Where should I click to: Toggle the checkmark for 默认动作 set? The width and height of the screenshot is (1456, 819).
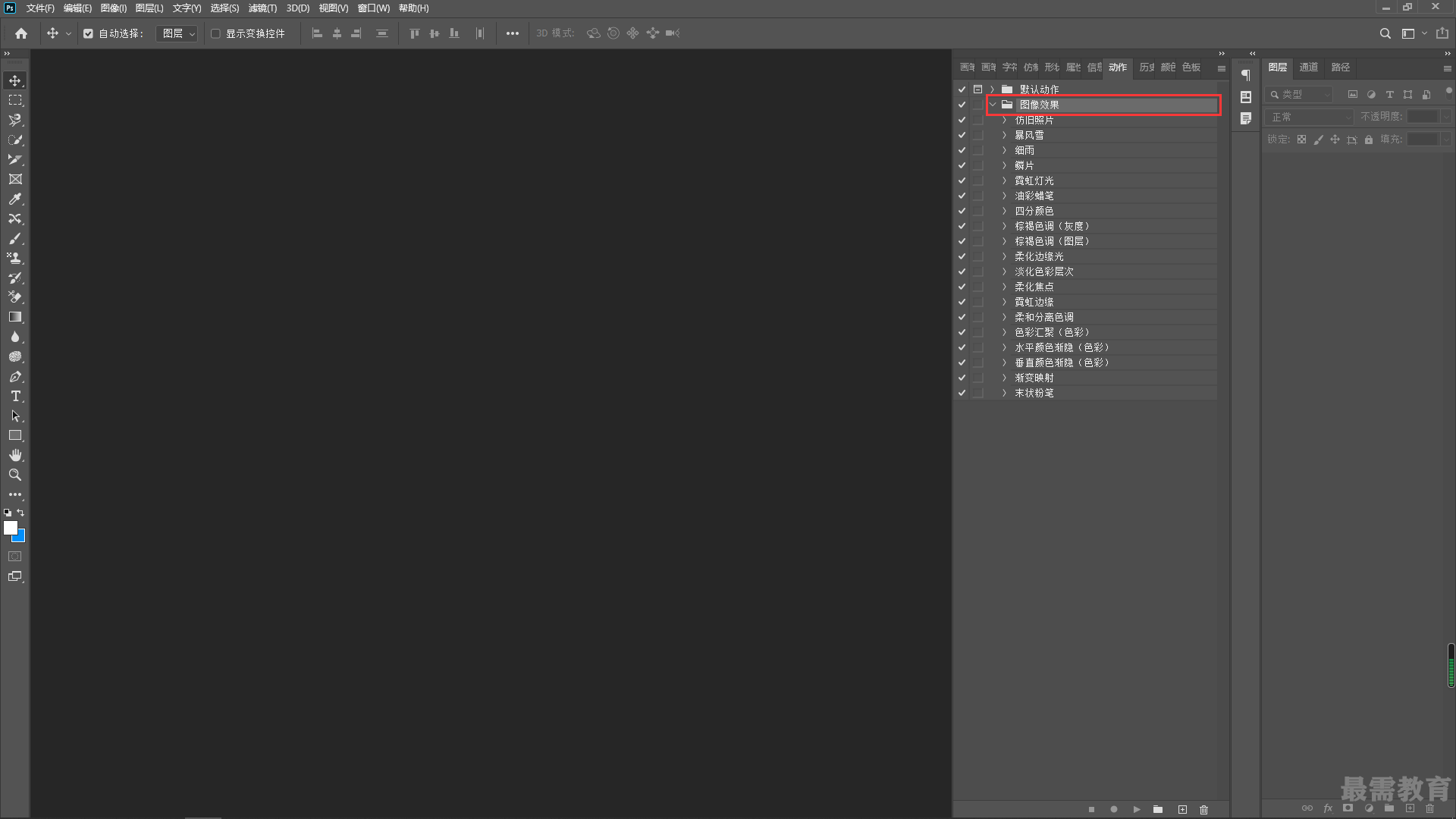click(962, 89)
